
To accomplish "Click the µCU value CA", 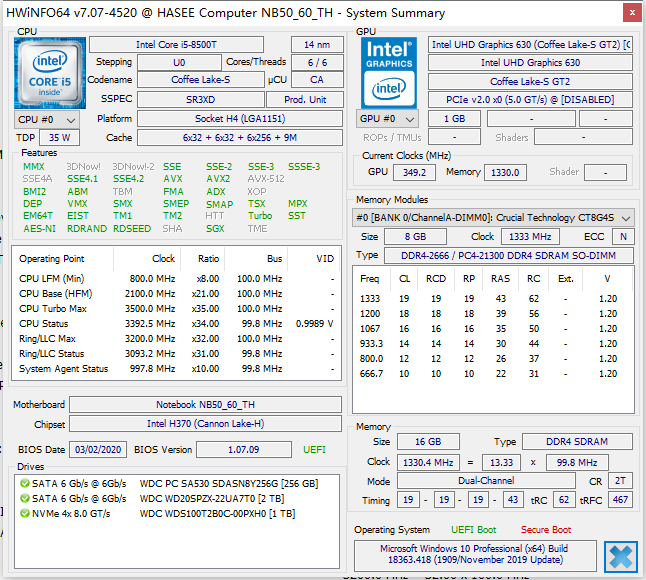I will [x=317, y=80].
